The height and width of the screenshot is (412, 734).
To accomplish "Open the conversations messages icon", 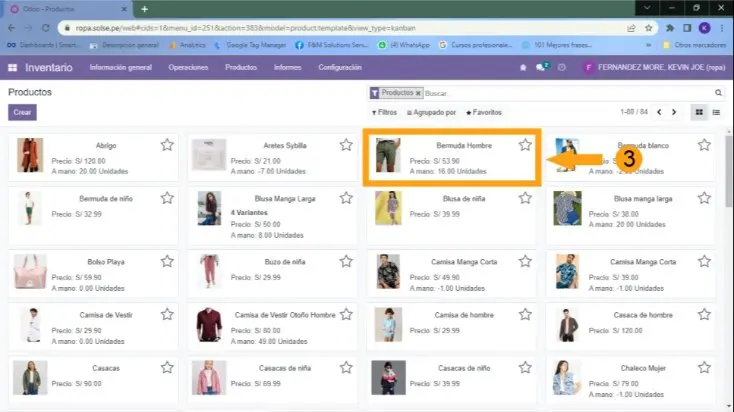I will click(542, 67).
